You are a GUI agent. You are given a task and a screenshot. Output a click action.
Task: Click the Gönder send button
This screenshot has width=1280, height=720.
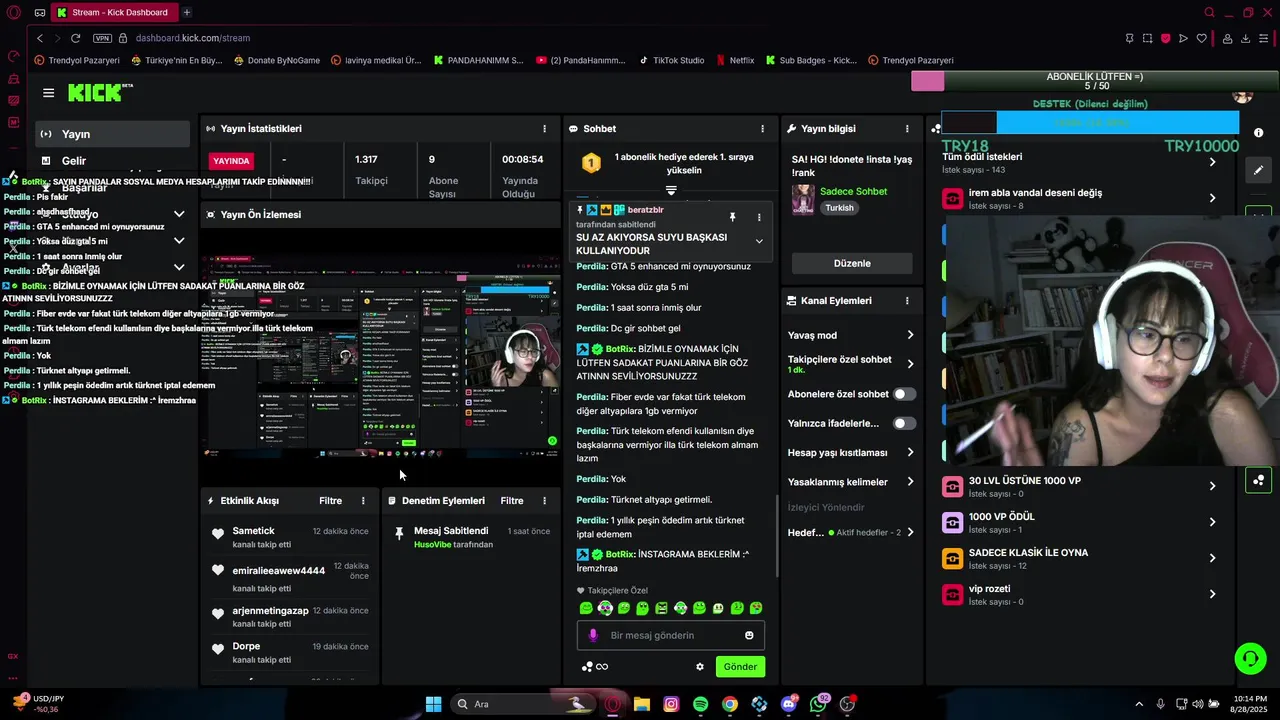point(740,667)
